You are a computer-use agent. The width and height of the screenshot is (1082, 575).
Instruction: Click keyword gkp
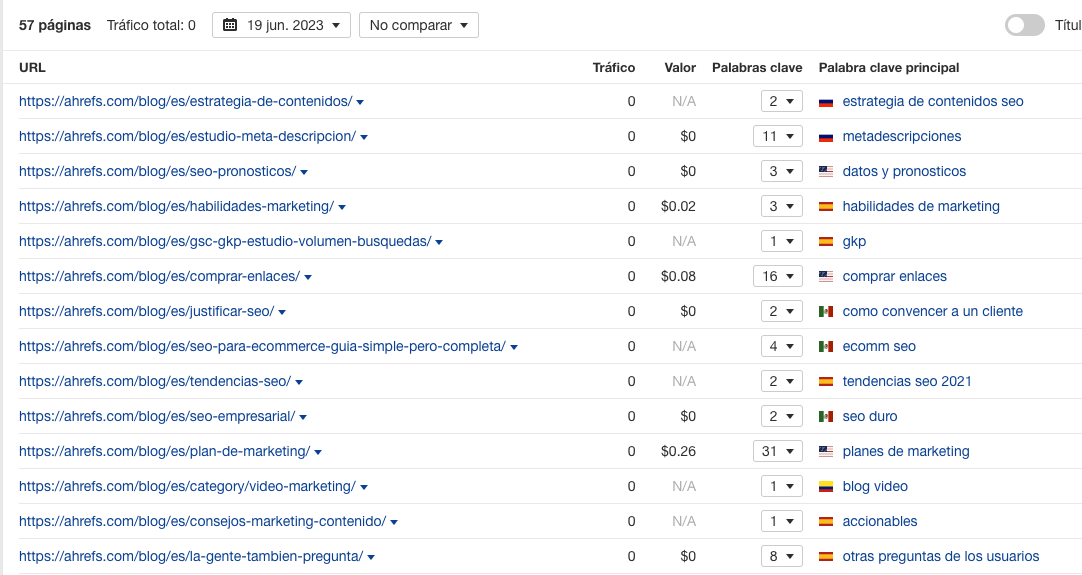(854, 242)
